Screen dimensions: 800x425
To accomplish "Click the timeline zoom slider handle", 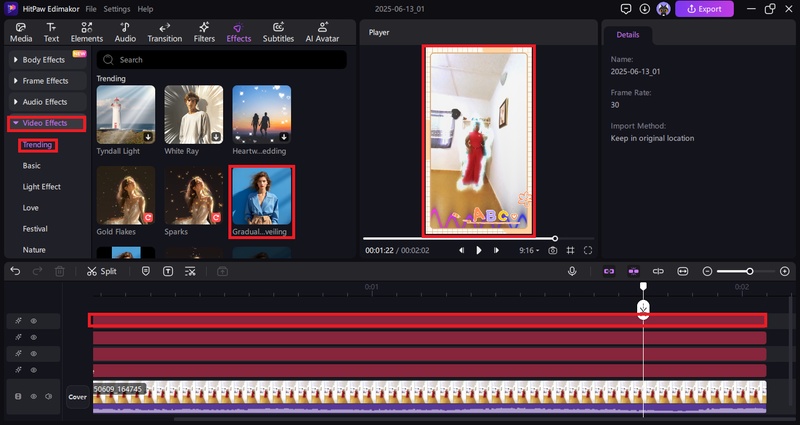I will [749, 271].
